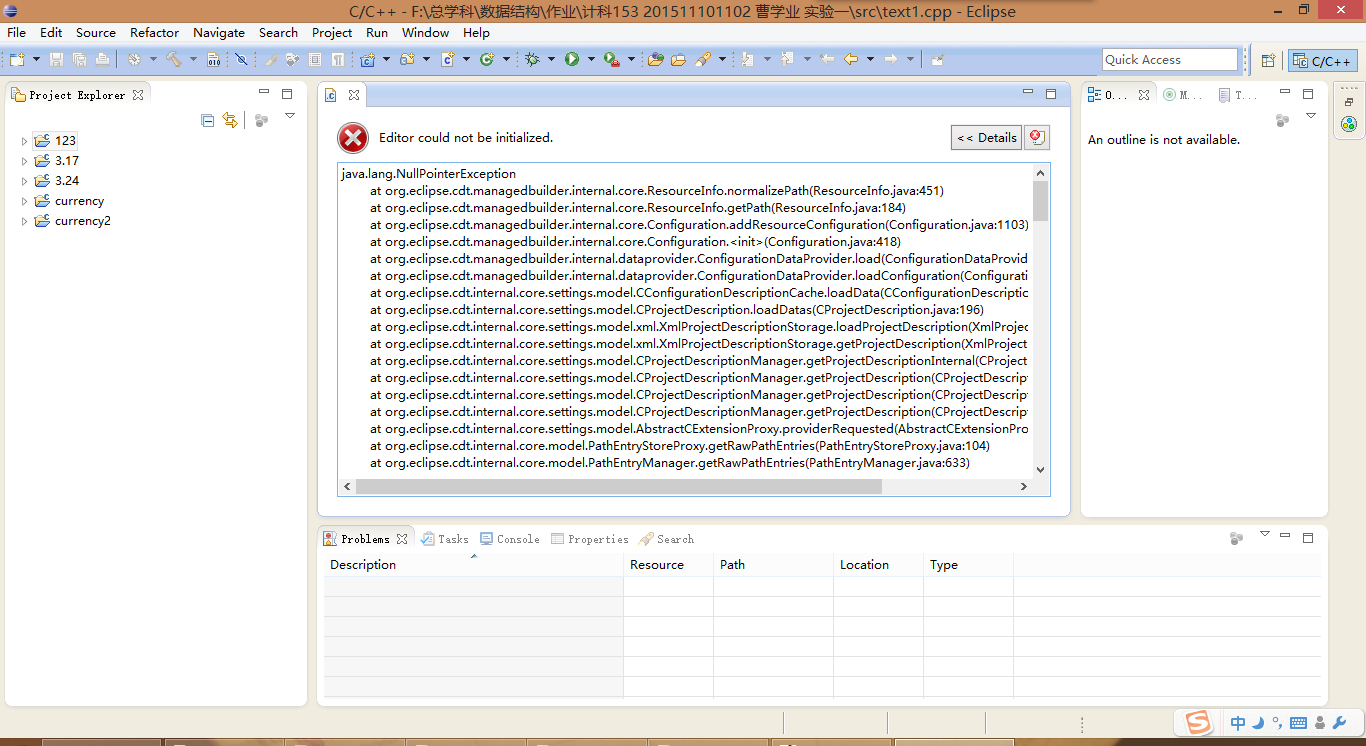
Task: Click the Skip All Breakpoints icon
Action: pos(241,60)
